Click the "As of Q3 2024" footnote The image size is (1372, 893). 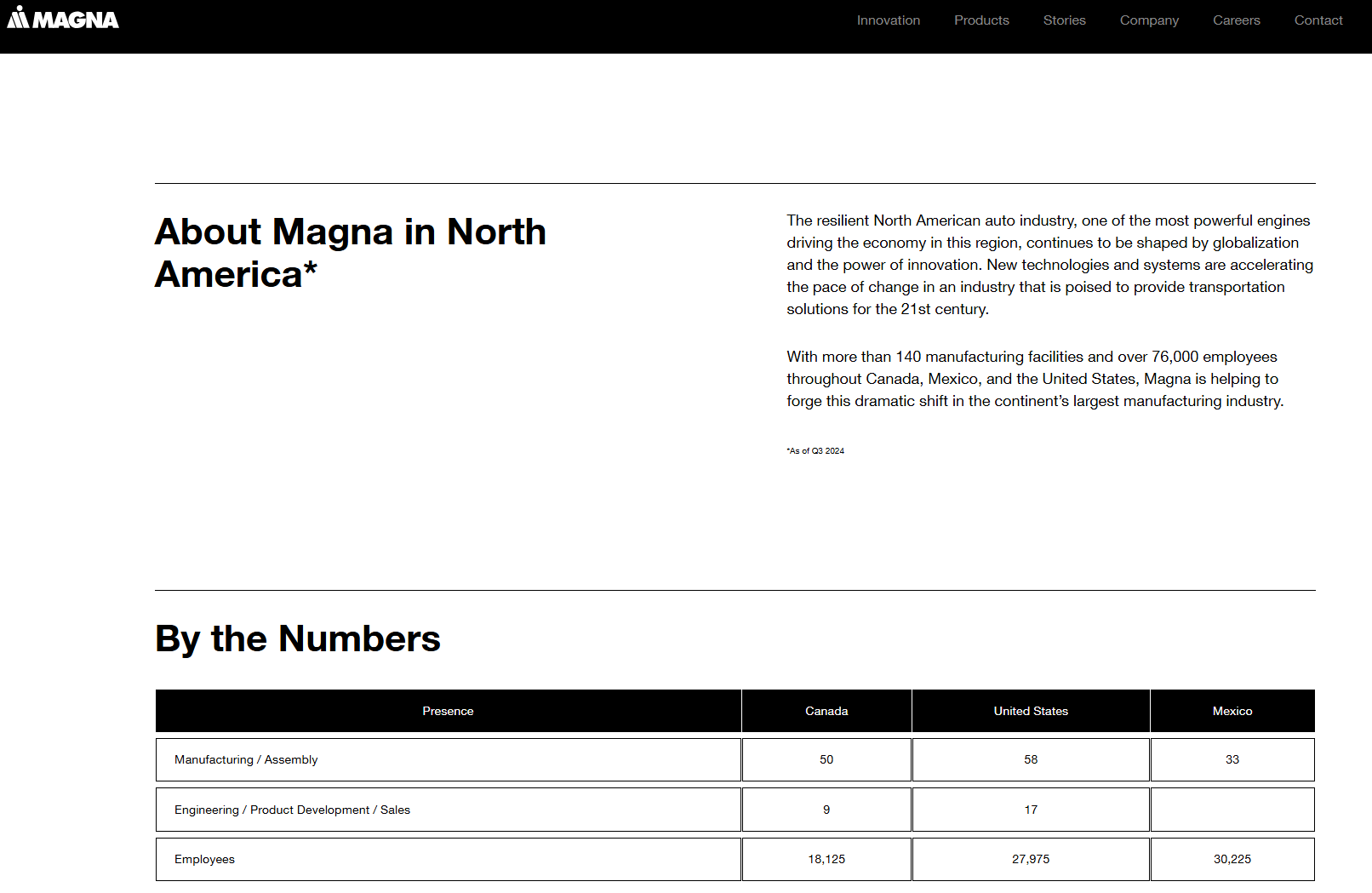[815, 451]
